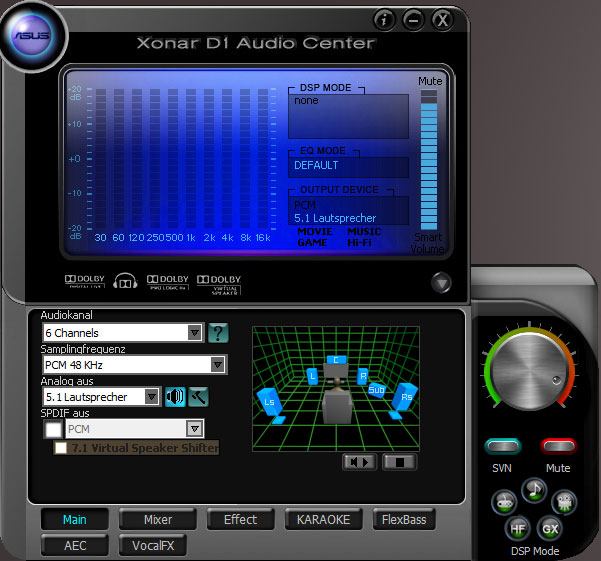Select the Game DSP mode icon
The image size is (601, 561).
pyautogui.click(x=504, y=502)
